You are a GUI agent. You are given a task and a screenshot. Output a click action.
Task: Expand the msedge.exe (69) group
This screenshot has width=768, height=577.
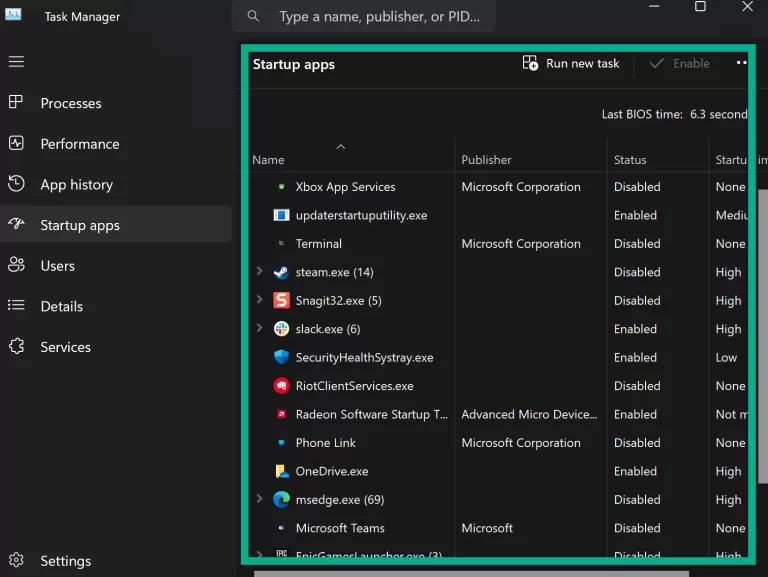(260, 499)
